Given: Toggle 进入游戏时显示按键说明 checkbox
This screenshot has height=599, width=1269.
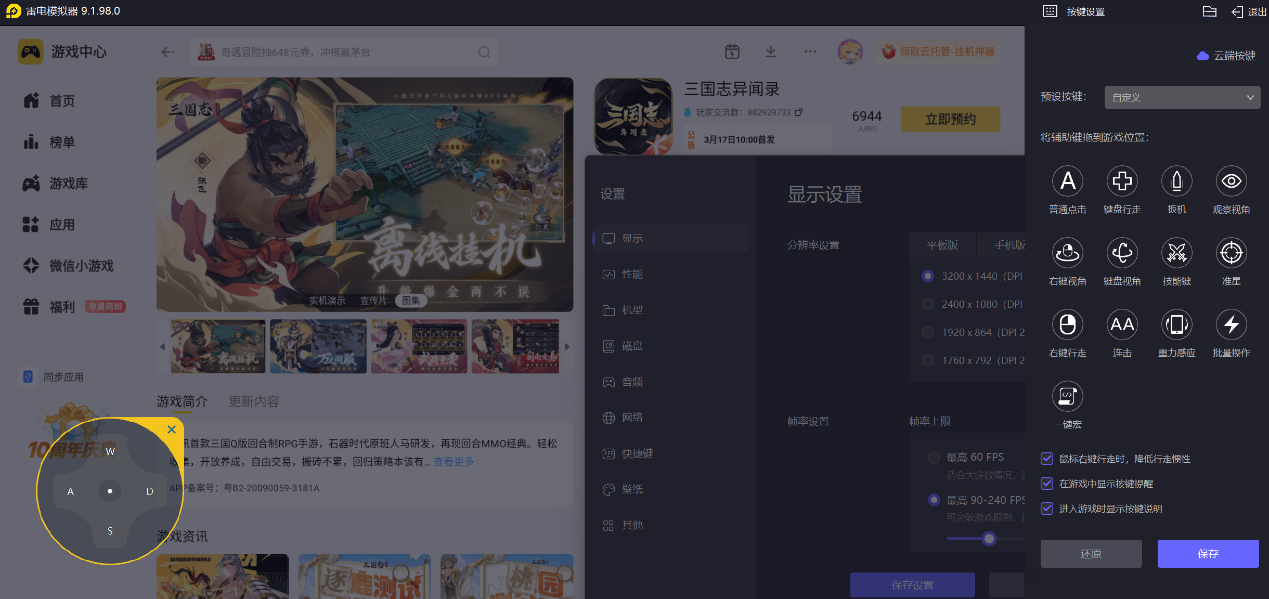Looking at the screenshot, I should (1047, 509).
